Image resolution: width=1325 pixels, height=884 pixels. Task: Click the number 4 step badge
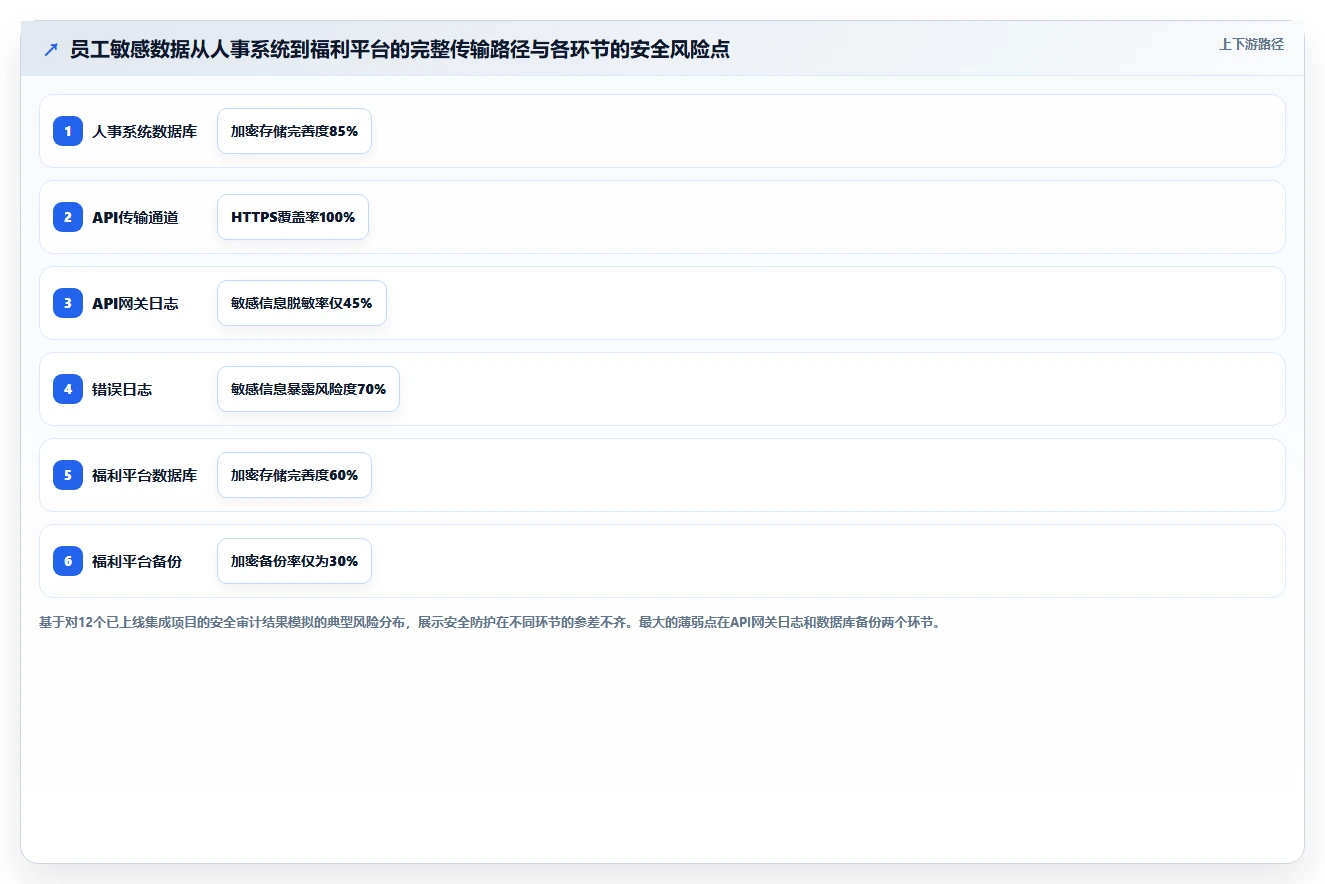tap(68, 389)
